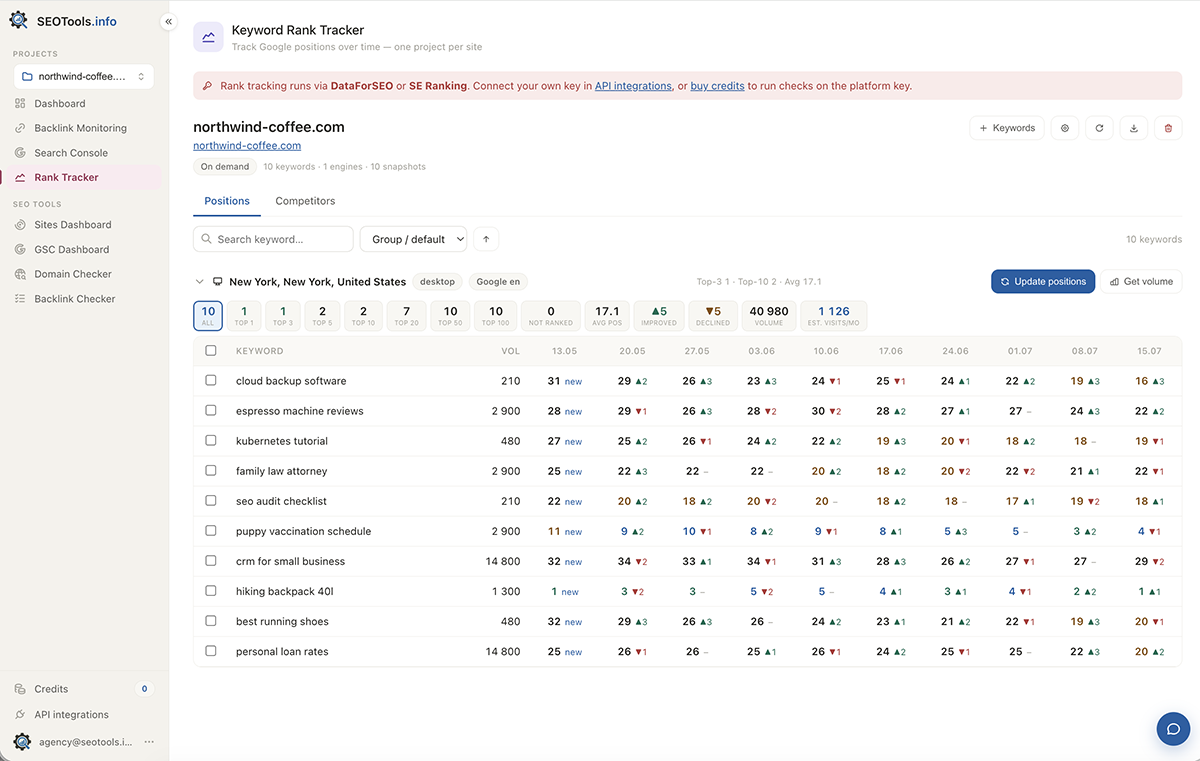The image size is (1200, 761).
Task: Click the KEYWORD column header
Action: tap(260, 351)
